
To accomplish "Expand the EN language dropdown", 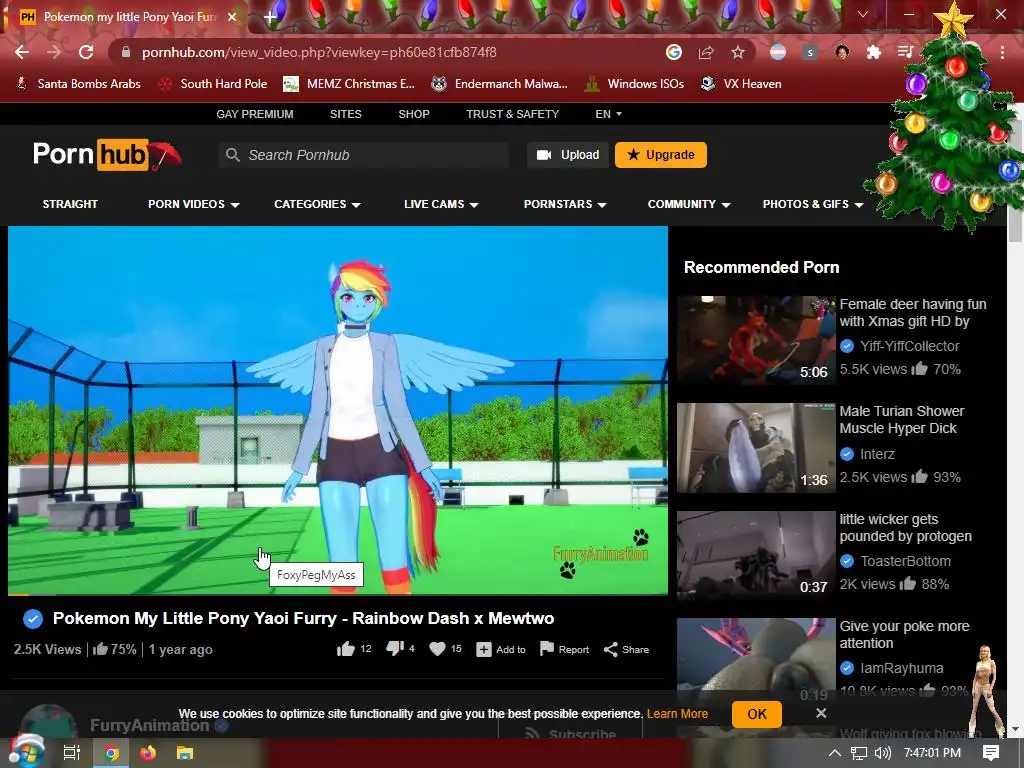I will click(x=608, y=114).
